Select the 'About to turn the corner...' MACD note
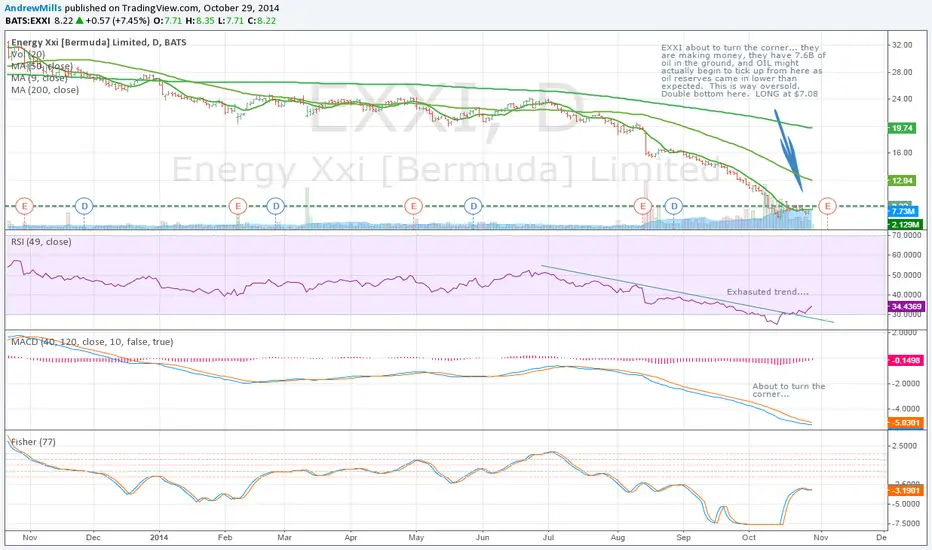The image size is (932, 550). tap(789, 390)
